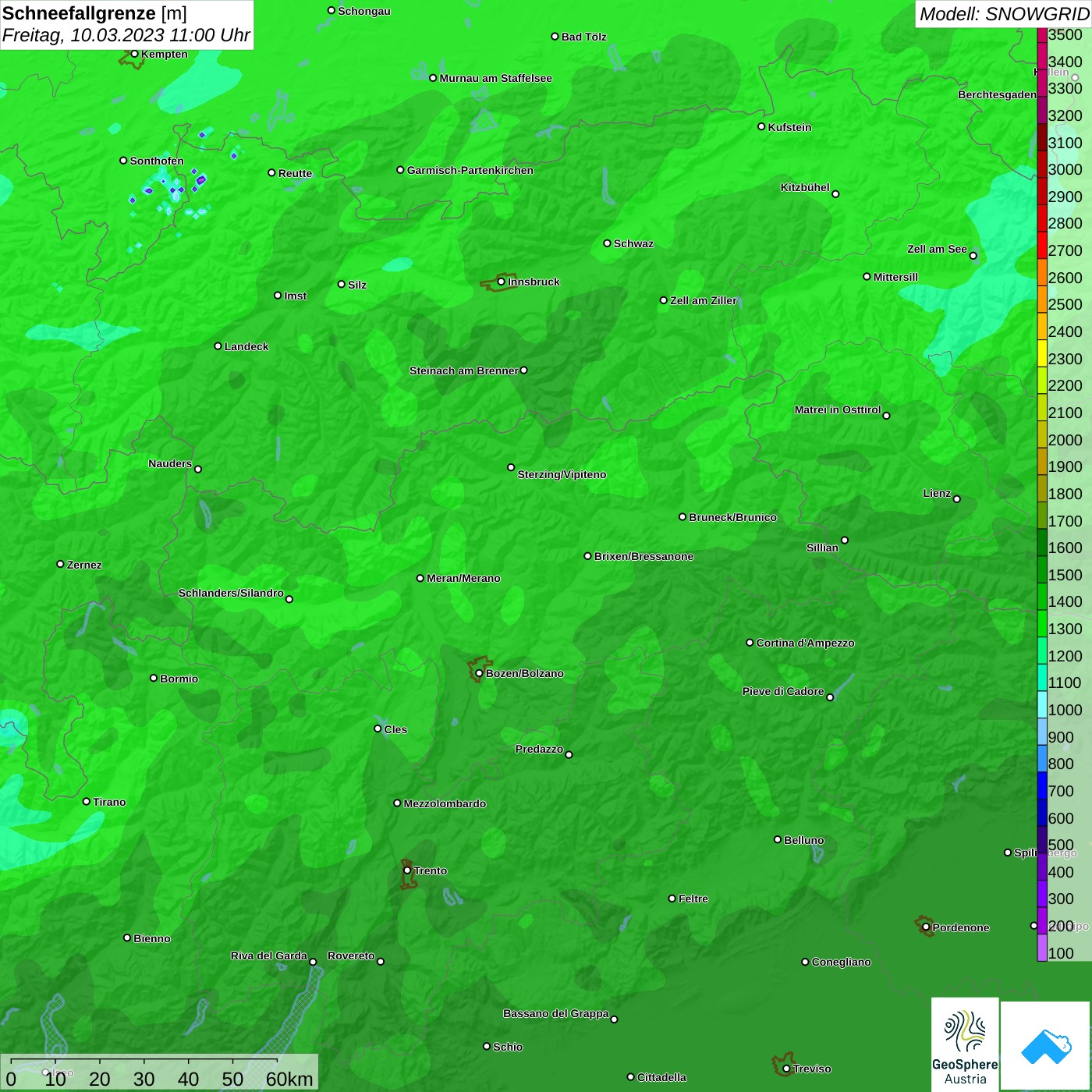Click the Brixen/Bressanone label
This screenshot has width=1092, height=1092.
click(x=644, y=556)
